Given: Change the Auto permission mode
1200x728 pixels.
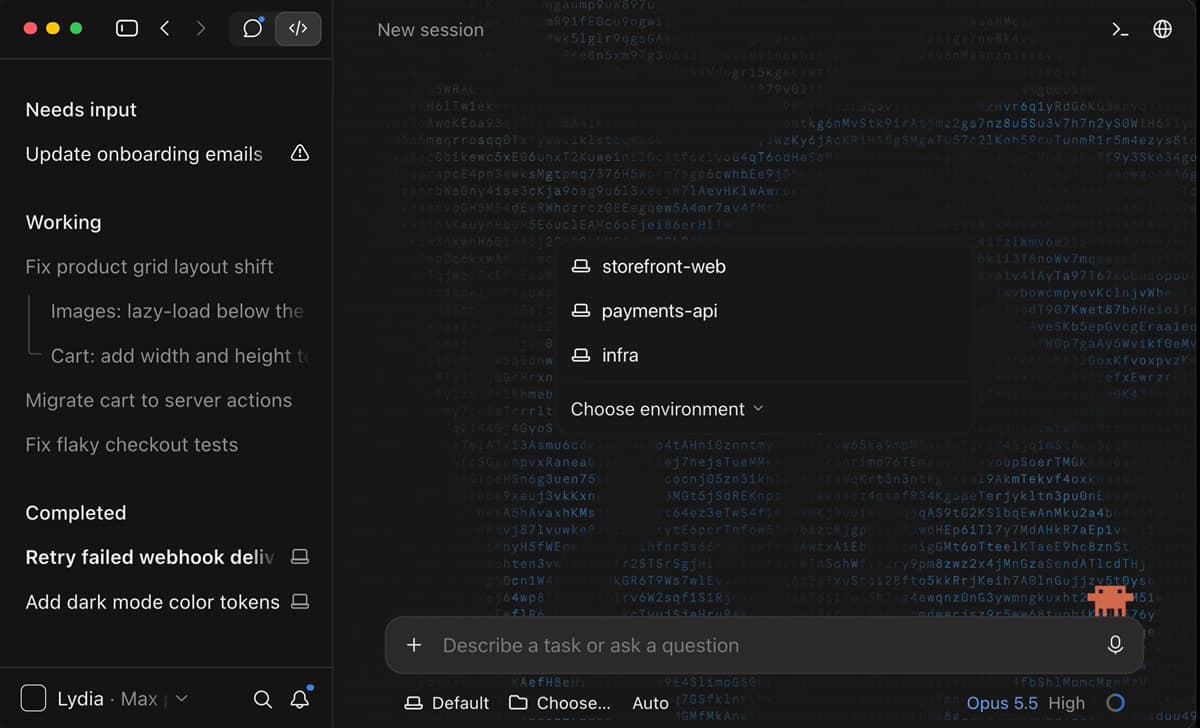Looking at the screenshot, I should click(650, 703).
